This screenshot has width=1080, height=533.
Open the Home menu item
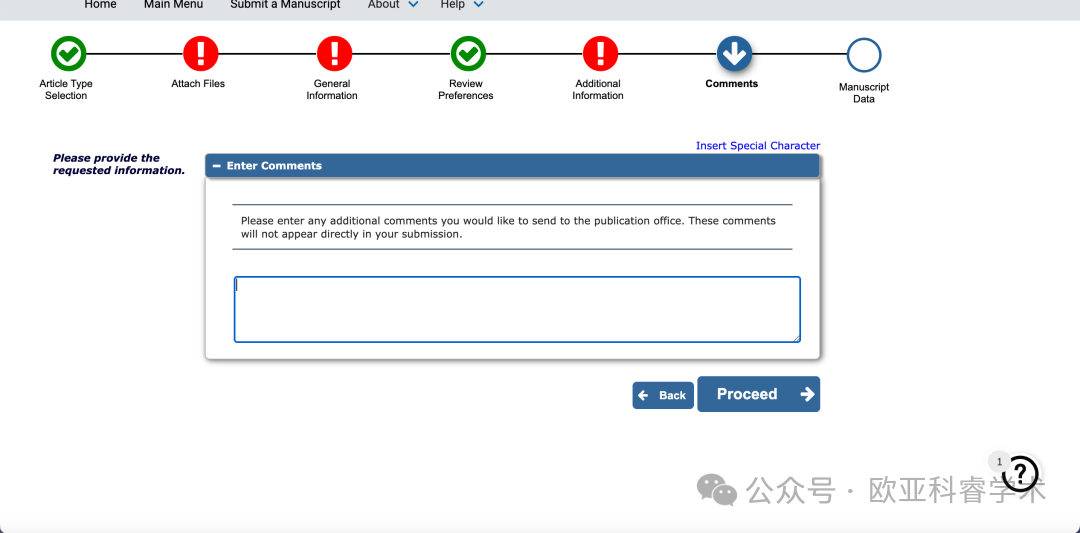click(101, 5)
